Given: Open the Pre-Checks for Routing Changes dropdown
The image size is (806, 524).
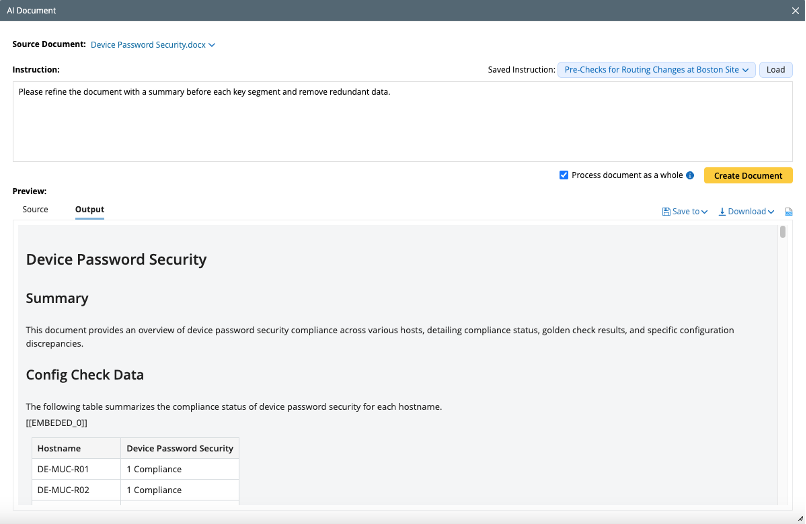Looking at the screenshot, I should click(656, 70).
